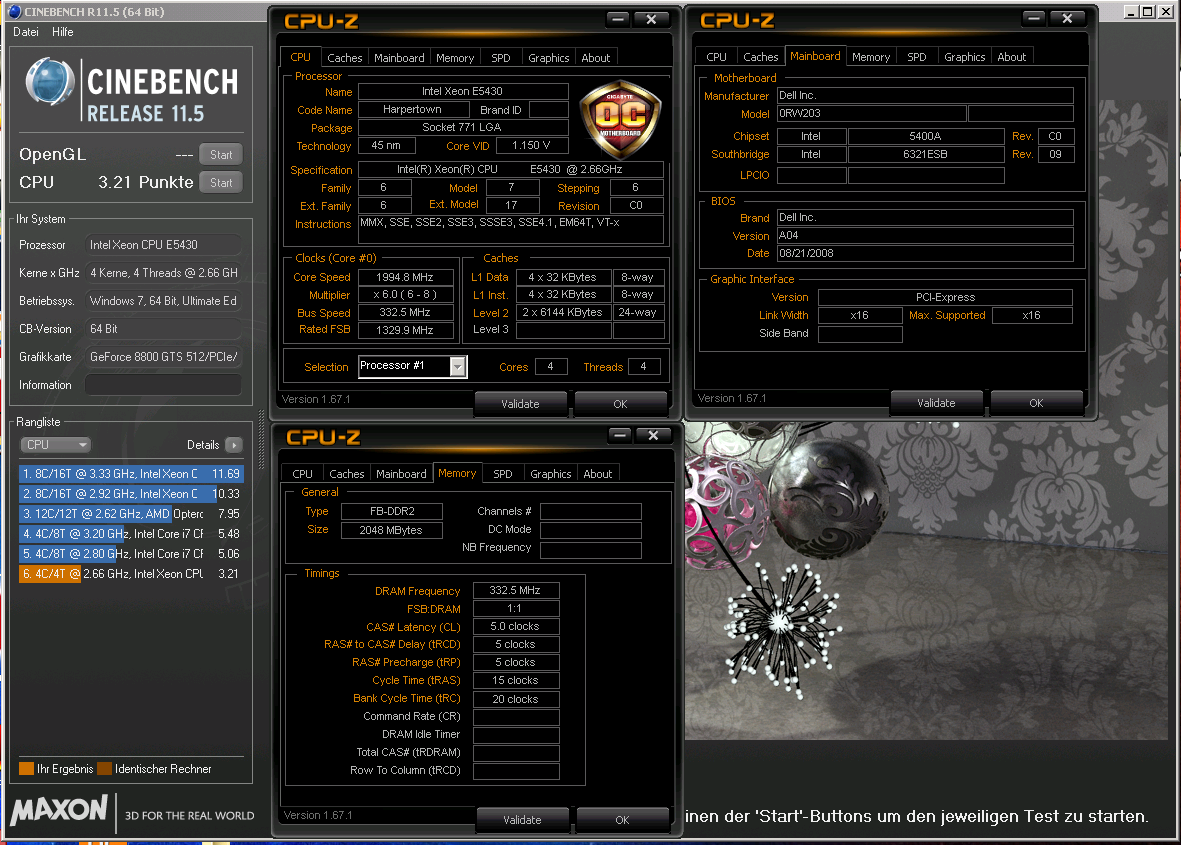
Task: Open the Processor #1 selection dropdown
Action: (x=413, y=367)
